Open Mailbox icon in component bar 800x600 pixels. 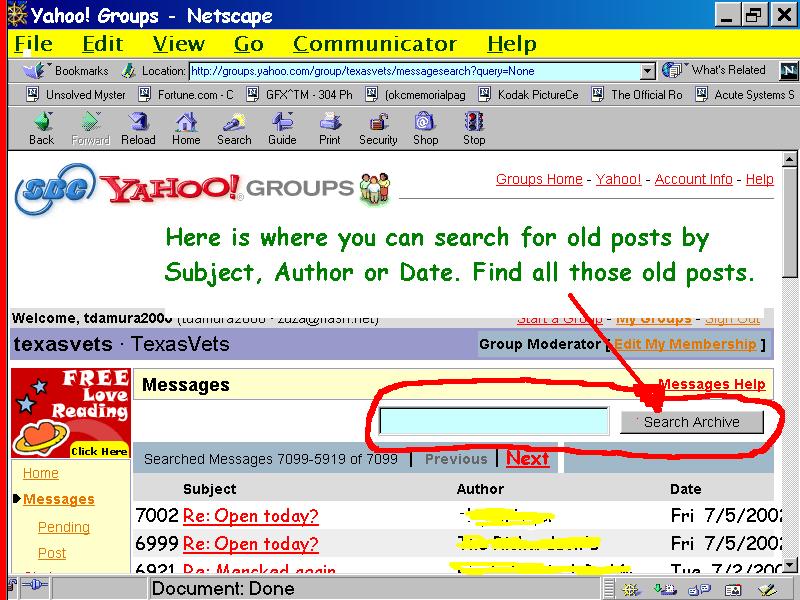pyautogui.click(x=665, y=589)
